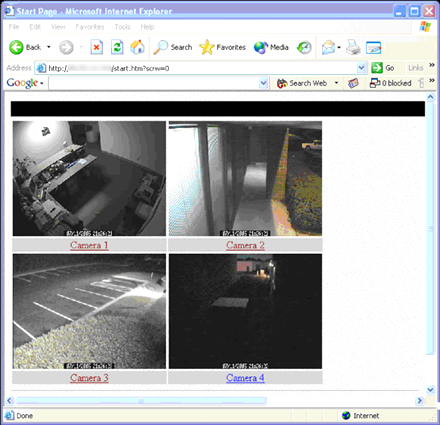440x425 pixels.
Task: Open the Google search box dropdown
Action: coord(264,83)
